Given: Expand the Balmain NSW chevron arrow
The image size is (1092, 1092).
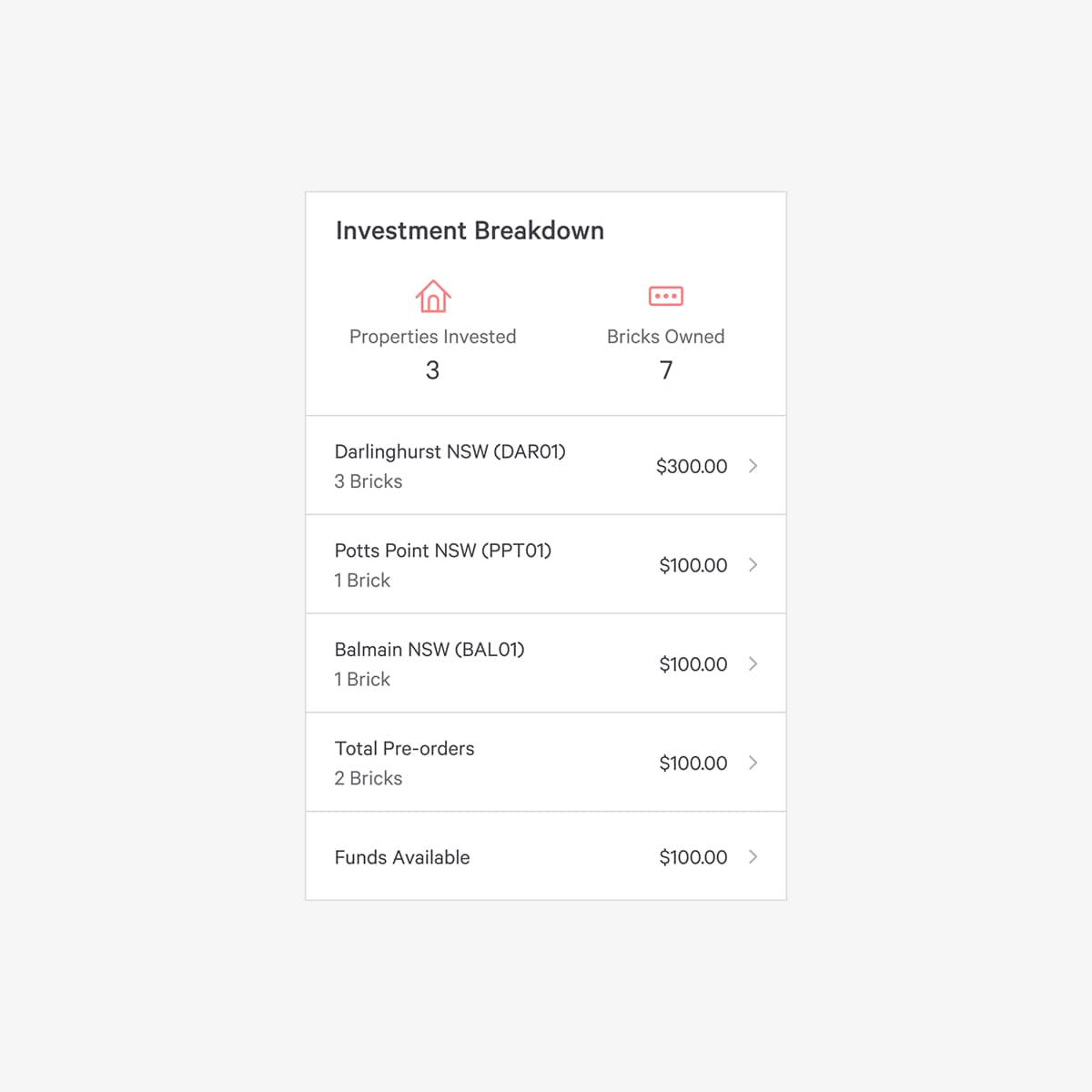Looking at the screenshot, I should (753, 664).
